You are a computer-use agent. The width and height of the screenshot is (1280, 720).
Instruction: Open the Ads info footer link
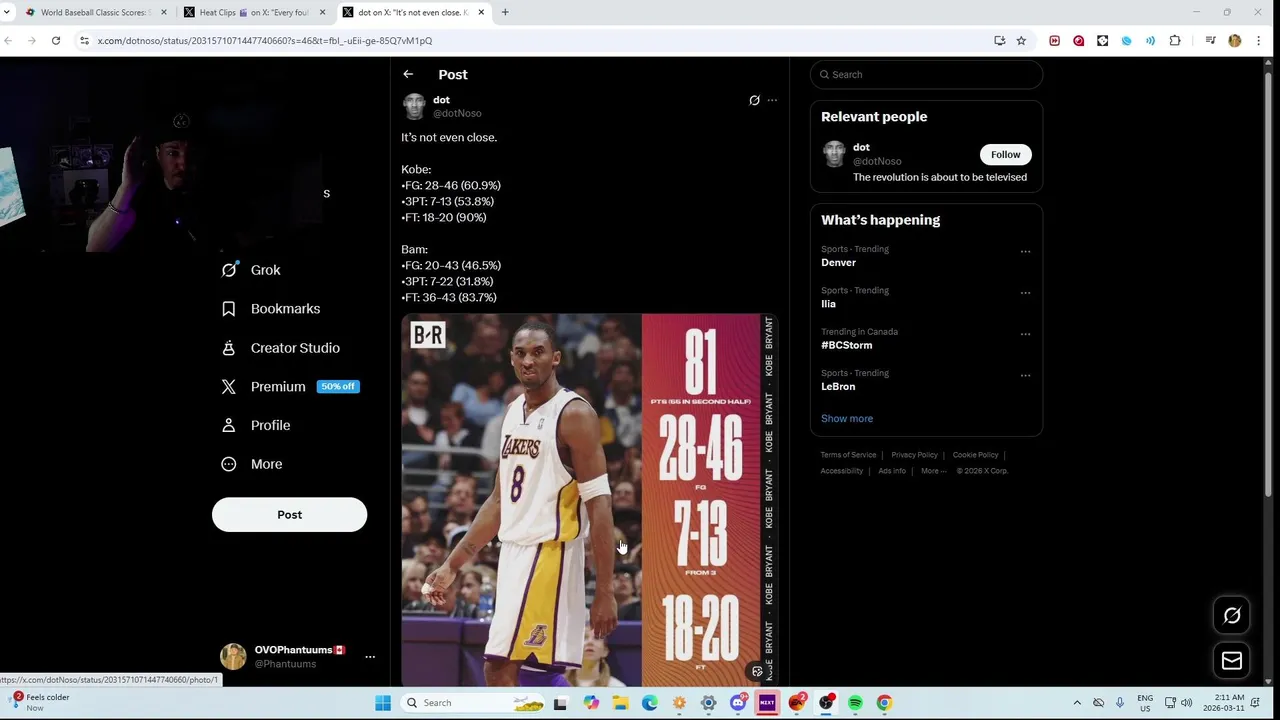pos(892,471)
